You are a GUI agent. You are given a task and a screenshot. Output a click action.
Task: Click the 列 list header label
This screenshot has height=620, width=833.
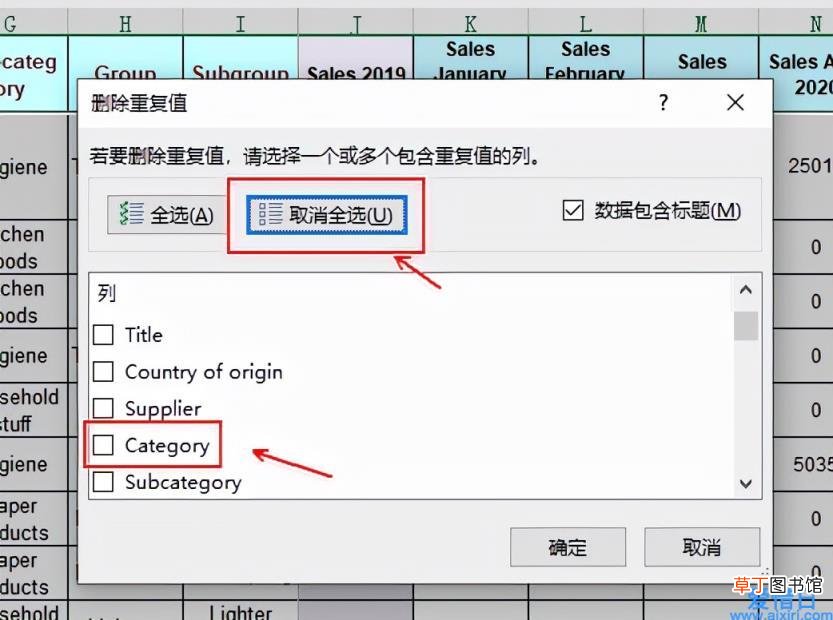click(106, 293)
